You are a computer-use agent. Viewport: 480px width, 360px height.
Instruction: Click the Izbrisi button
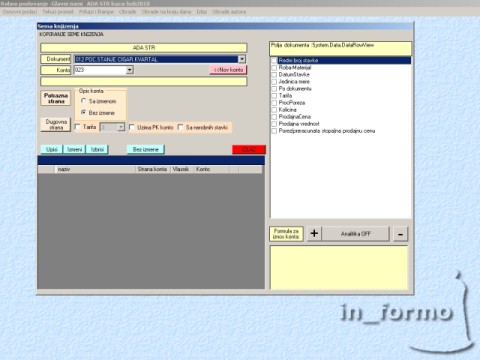point(97,149)
